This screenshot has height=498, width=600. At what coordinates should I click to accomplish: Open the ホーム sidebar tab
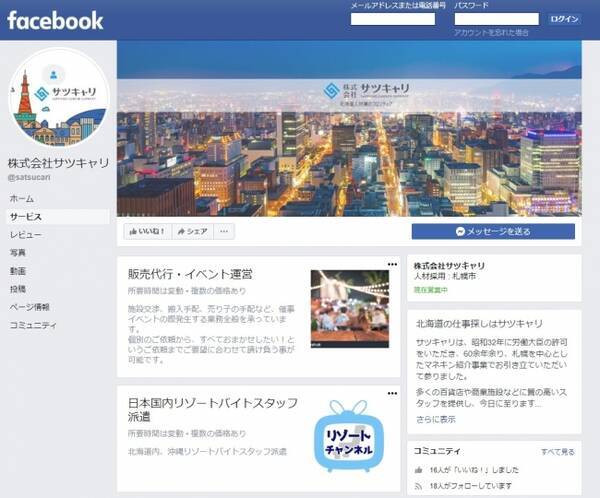[x=22, y=198]
